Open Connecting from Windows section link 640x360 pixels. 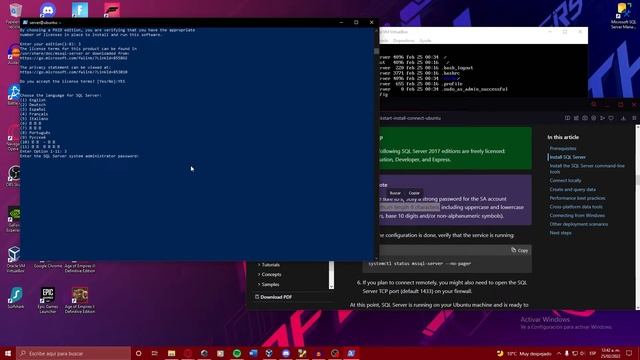click(577, 215)
